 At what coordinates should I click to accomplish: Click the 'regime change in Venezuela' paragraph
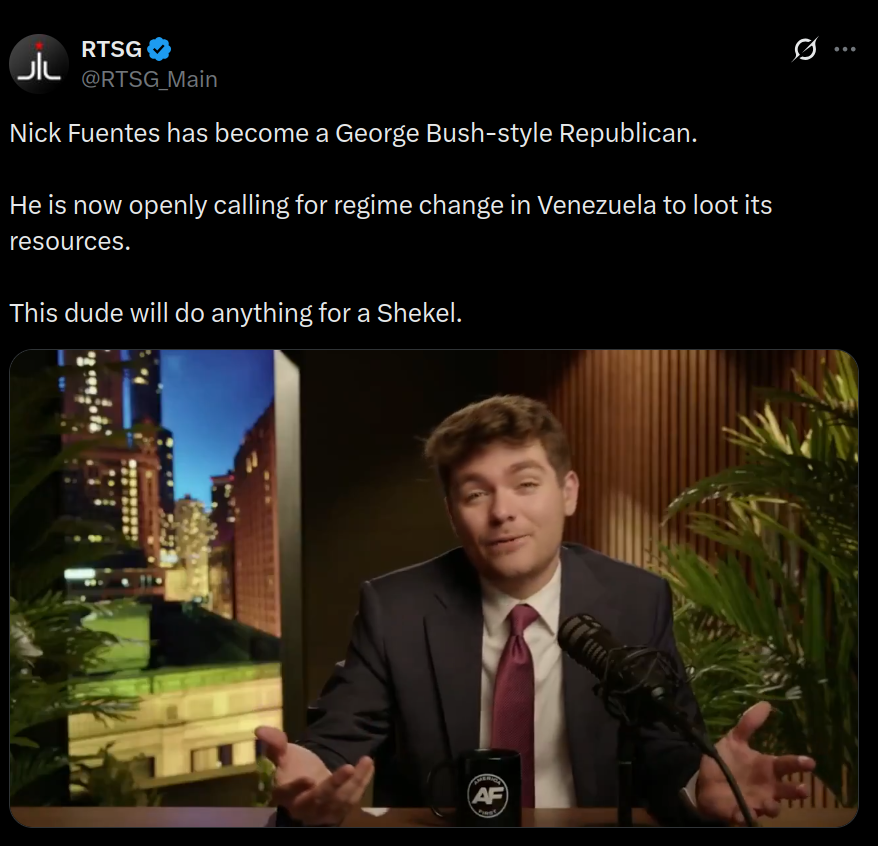tap(391, 223)
